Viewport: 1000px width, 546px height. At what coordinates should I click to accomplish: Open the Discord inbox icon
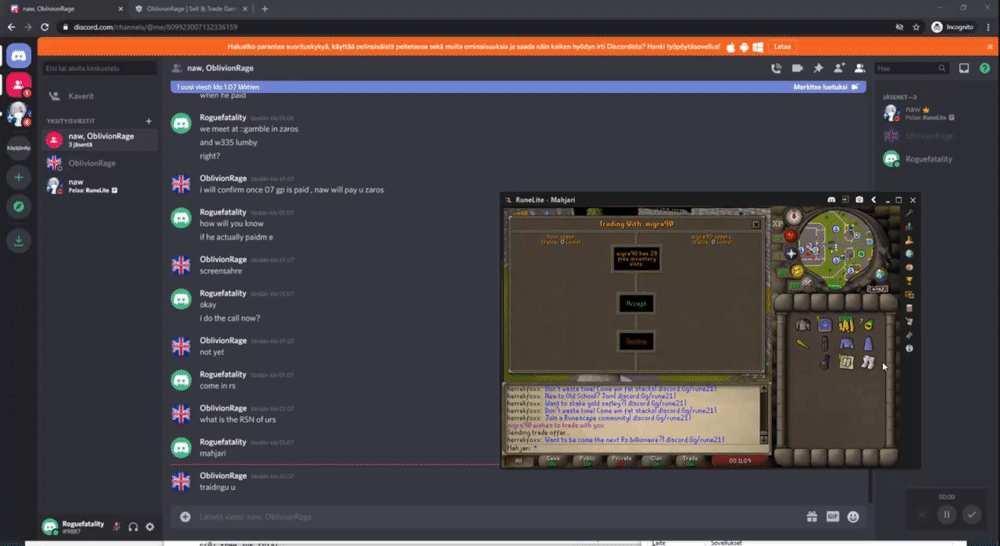[x=964, y=68]
